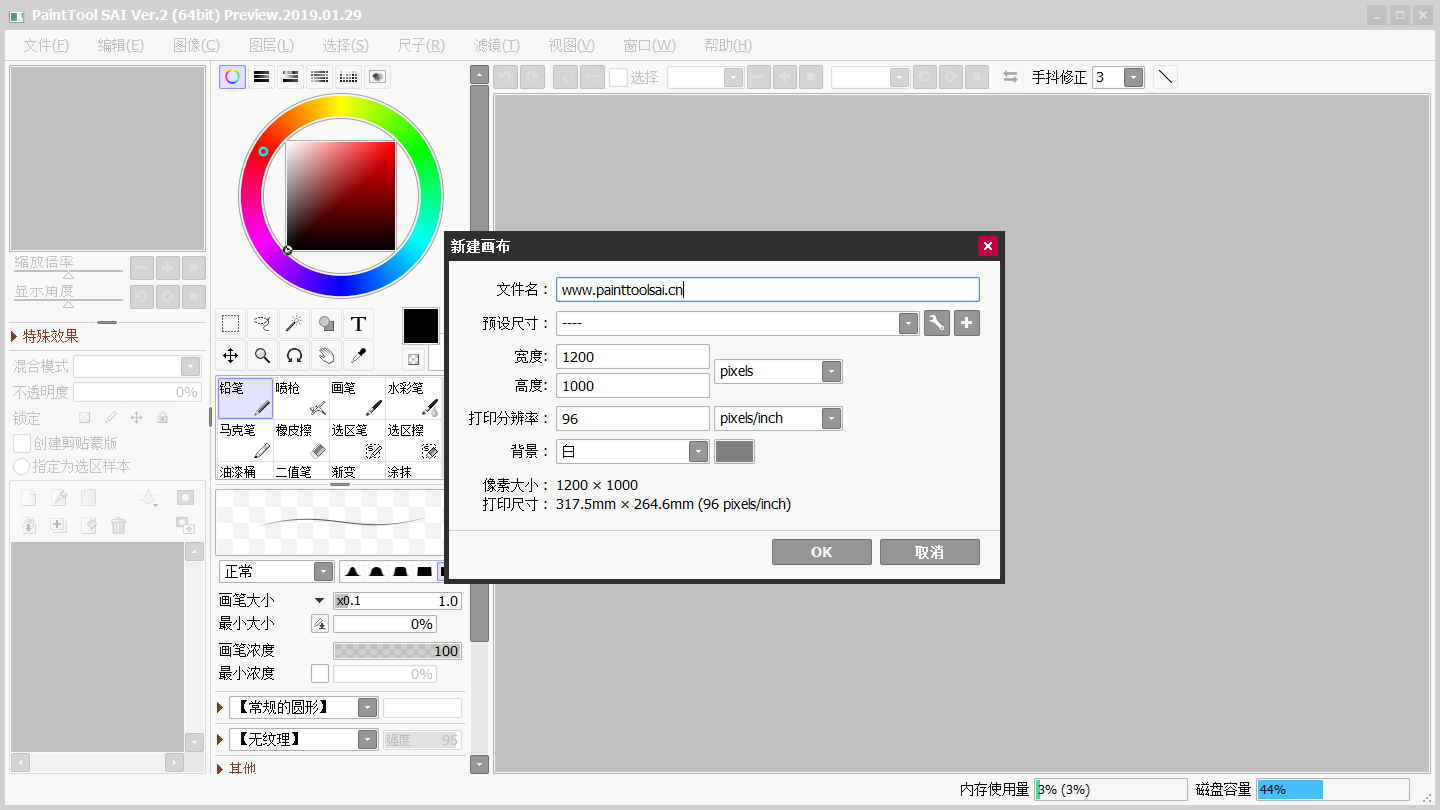
Task: Confirm new canvas with OK button
Action: pos(821,552)
